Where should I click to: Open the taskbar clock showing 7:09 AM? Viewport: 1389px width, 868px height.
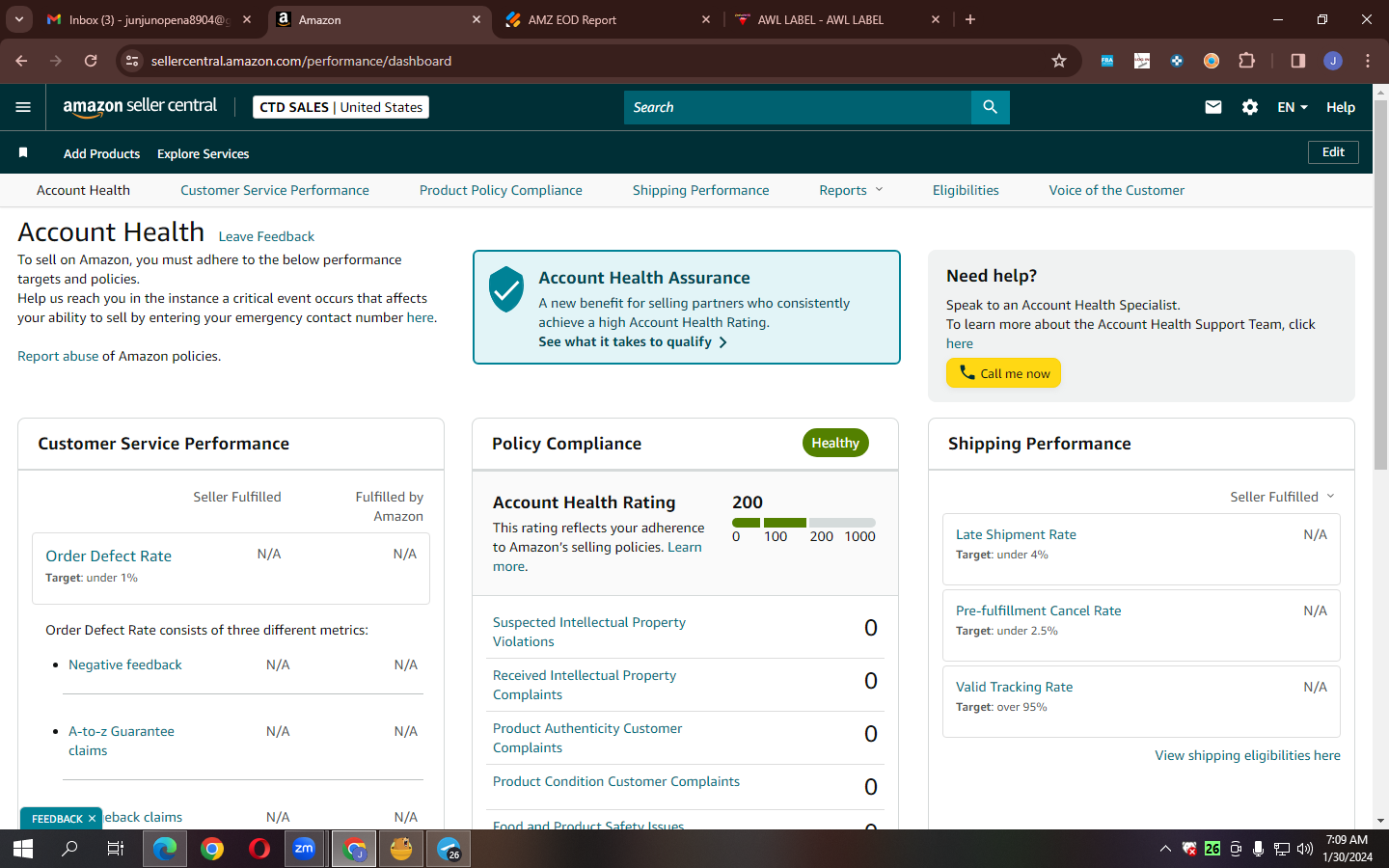[x=1348, y=849]
